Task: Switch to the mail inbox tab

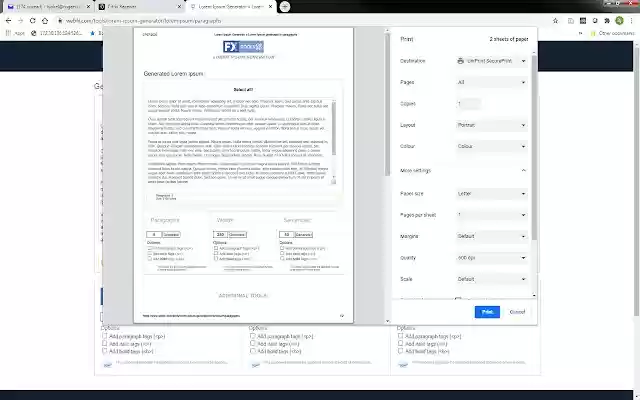Action: coord(47,7)
